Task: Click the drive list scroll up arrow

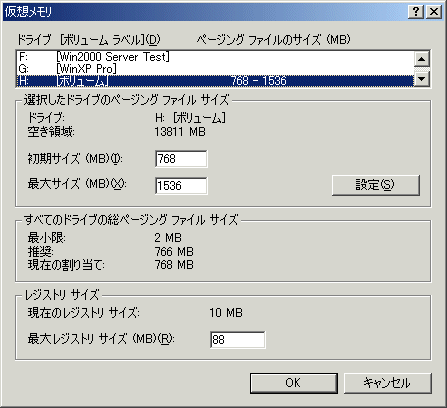Action: pyautogui.click(x=422, y=59)
